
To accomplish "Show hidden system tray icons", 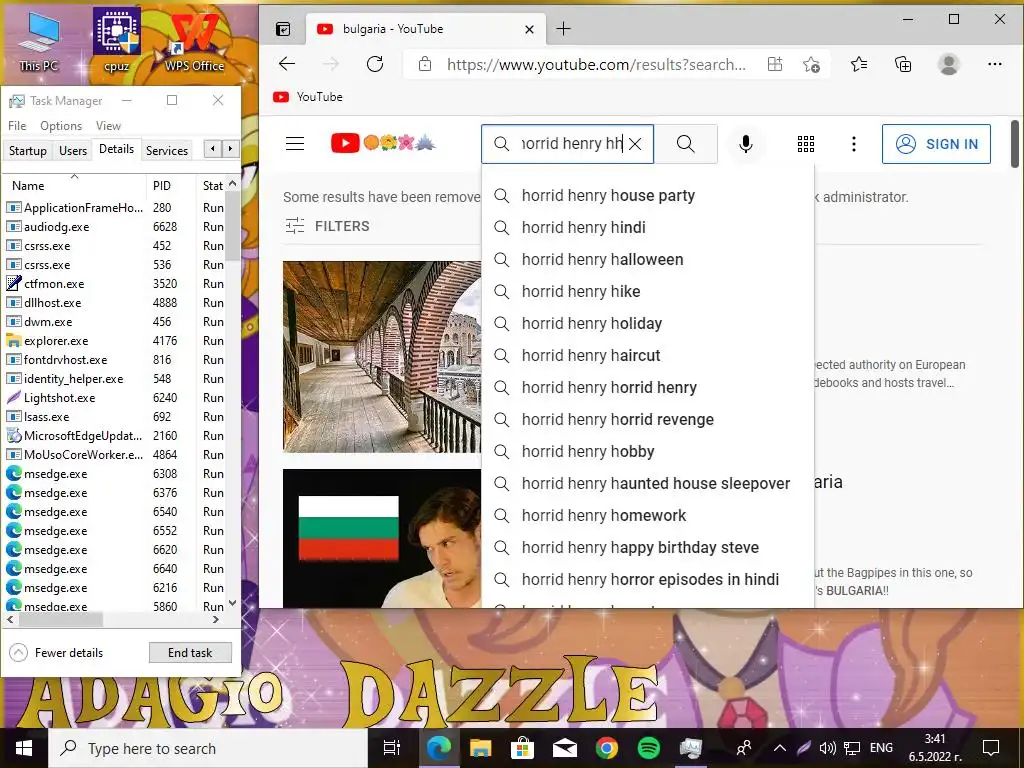I will (780, 748).
